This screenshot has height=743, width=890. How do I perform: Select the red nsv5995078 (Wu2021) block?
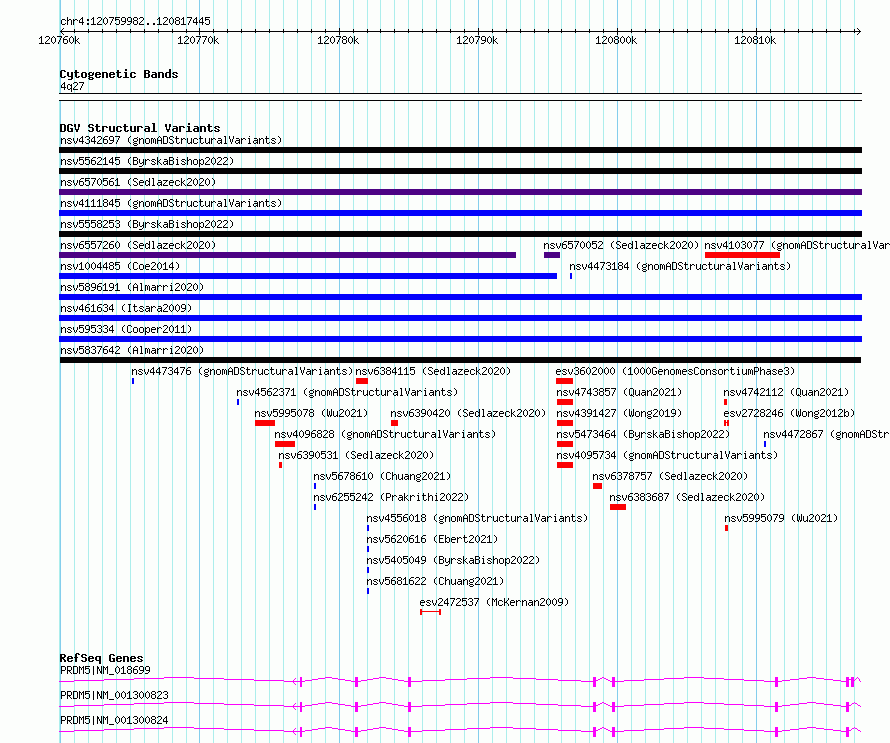pos(265,423)
